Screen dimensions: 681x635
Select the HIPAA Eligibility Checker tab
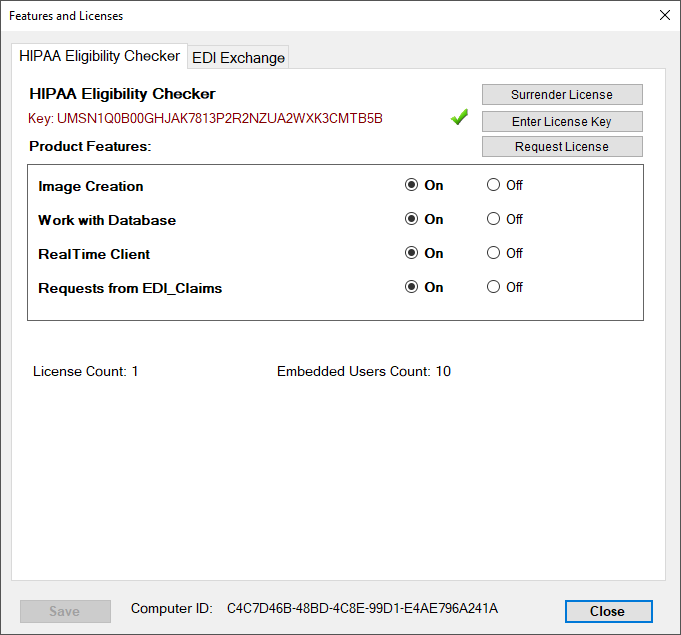[x=99, y=56]
